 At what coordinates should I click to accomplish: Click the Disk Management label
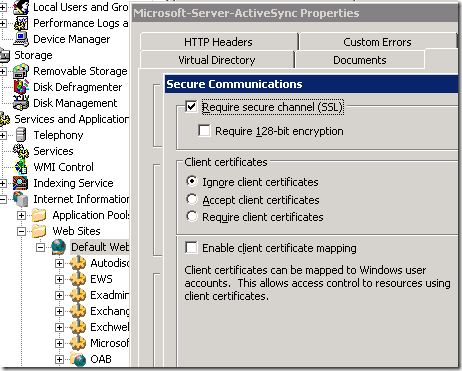75,103
